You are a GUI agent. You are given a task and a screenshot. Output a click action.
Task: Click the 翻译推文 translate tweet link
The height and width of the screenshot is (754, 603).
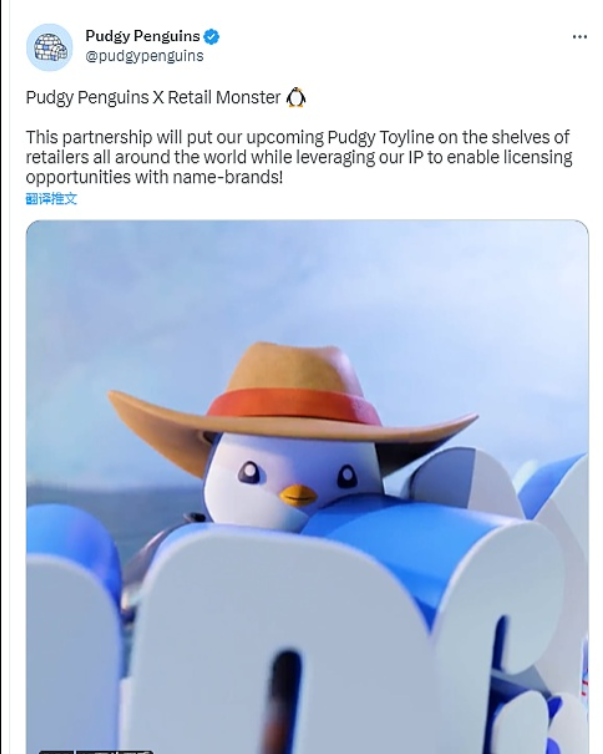[x=51, y=199]
